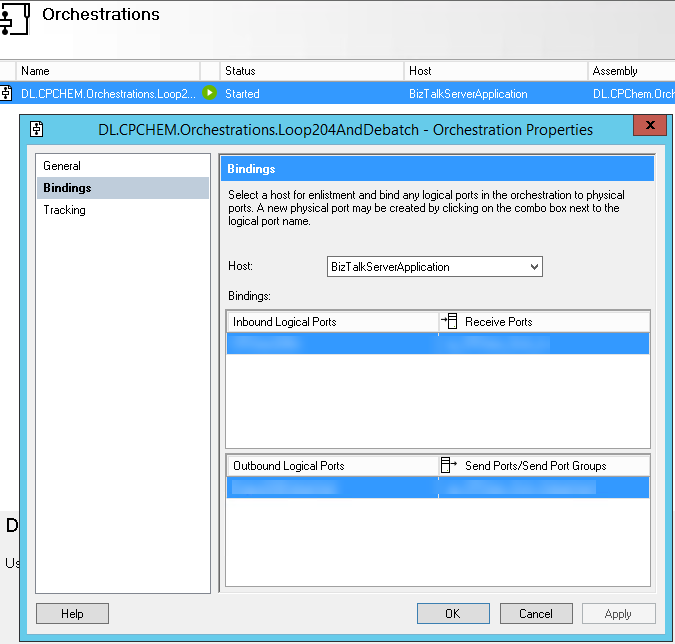Sort by Name column header

(x=108, y=71)
